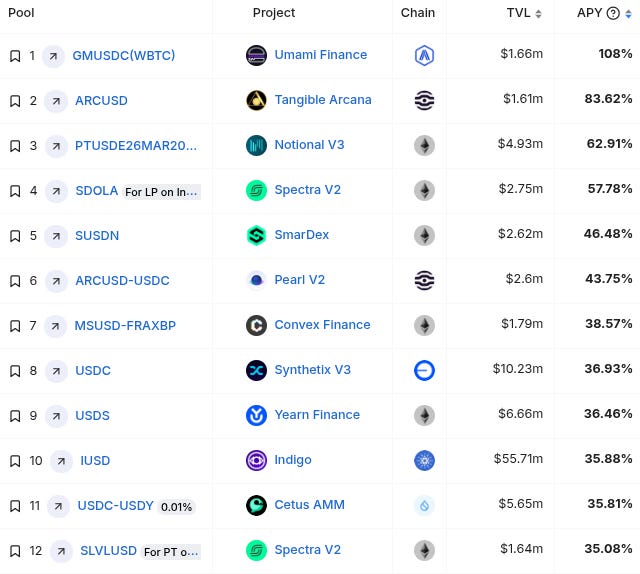Viewport: 640px width, 574px height.
Task: Open the PTUSDE26MAR20... pool link
Action: pos(136,145)
